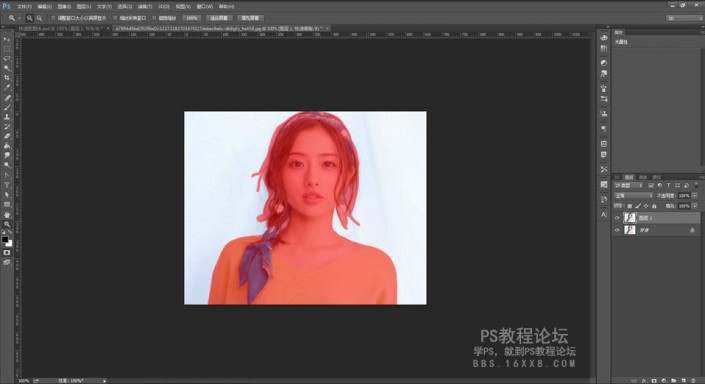Select the Lasso tool
The width and height of the screenshot is (705, 384).
(7, 58)
